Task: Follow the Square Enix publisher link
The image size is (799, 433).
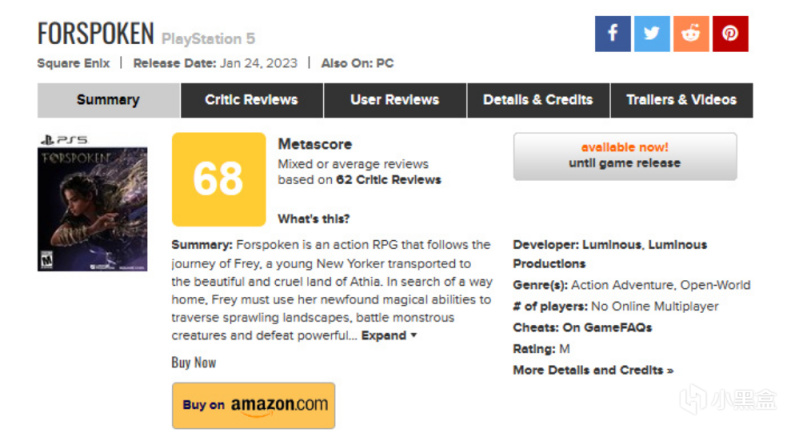Action: [74, 63]
